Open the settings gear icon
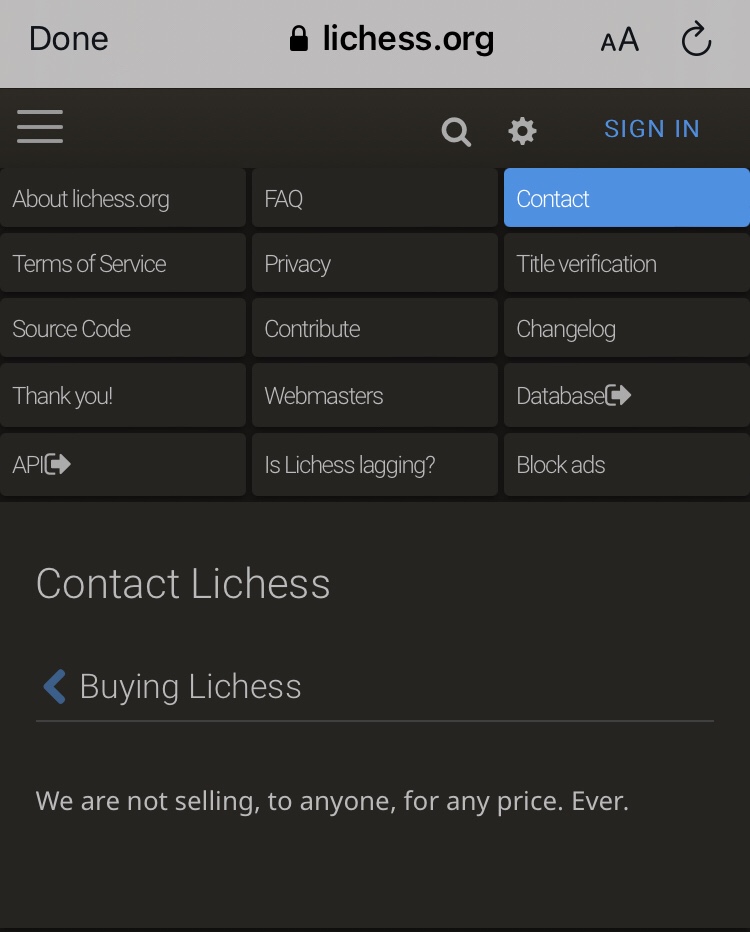Image resolution: width=750 pixels, height=932 pixels. click(522, 130)
